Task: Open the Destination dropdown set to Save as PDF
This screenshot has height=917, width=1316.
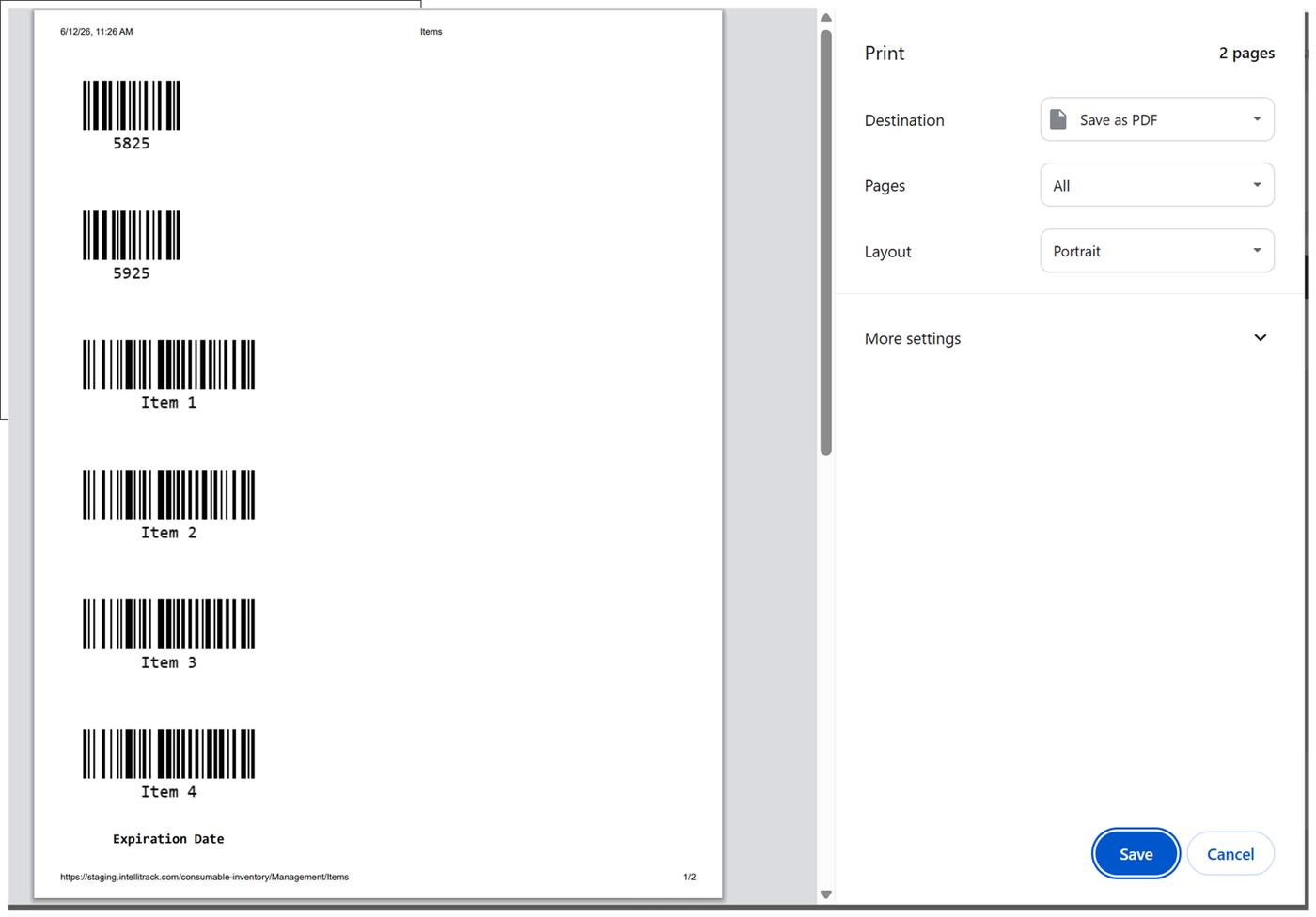Action: (1157, 119)
